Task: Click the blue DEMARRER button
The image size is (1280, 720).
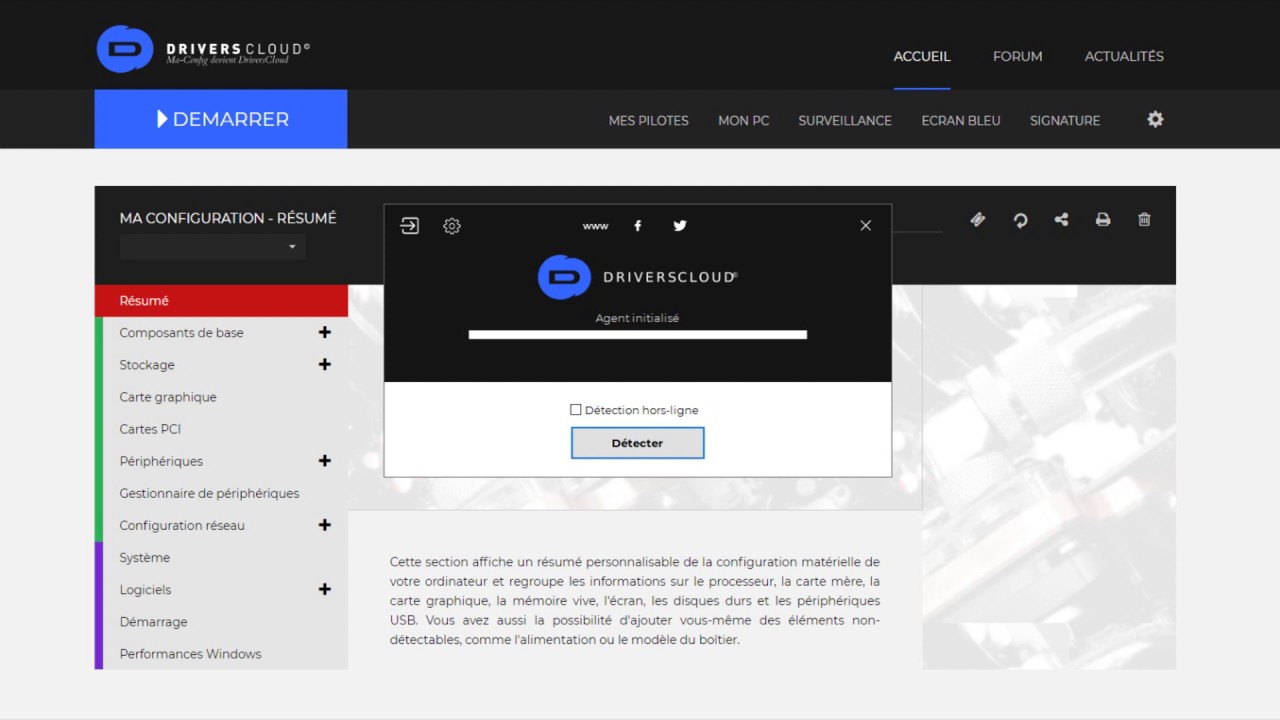Action: pyautogui.click(x=221, y=119)
